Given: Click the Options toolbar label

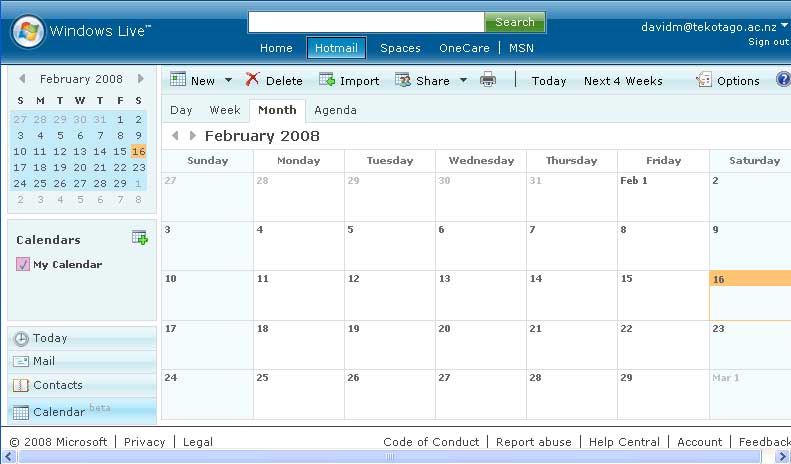Looking at the screenshot, I should tap(738, 81).
